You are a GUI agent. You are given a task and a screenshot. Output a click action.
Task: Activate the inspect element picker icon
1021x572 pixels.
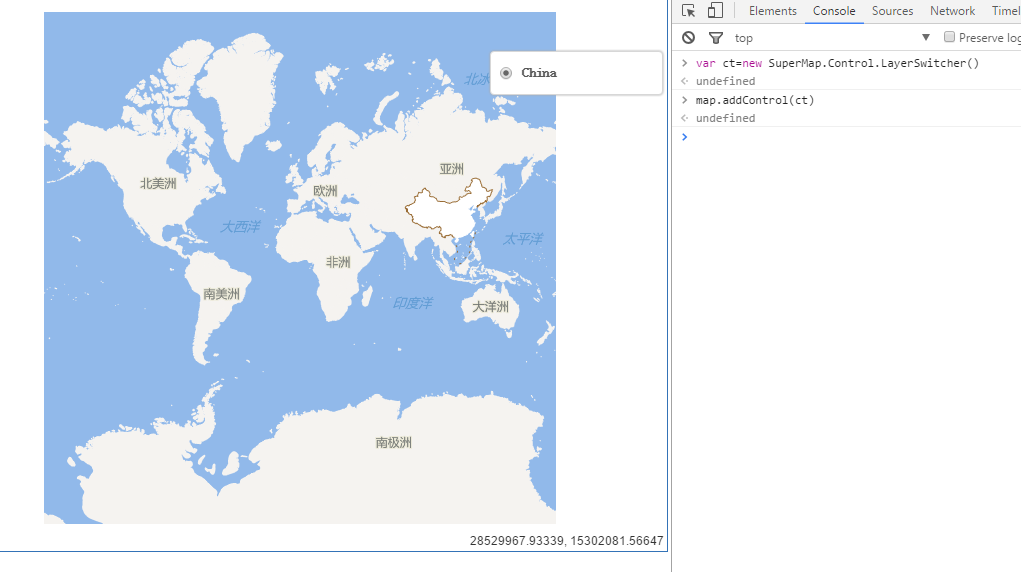tap(689, 11)
